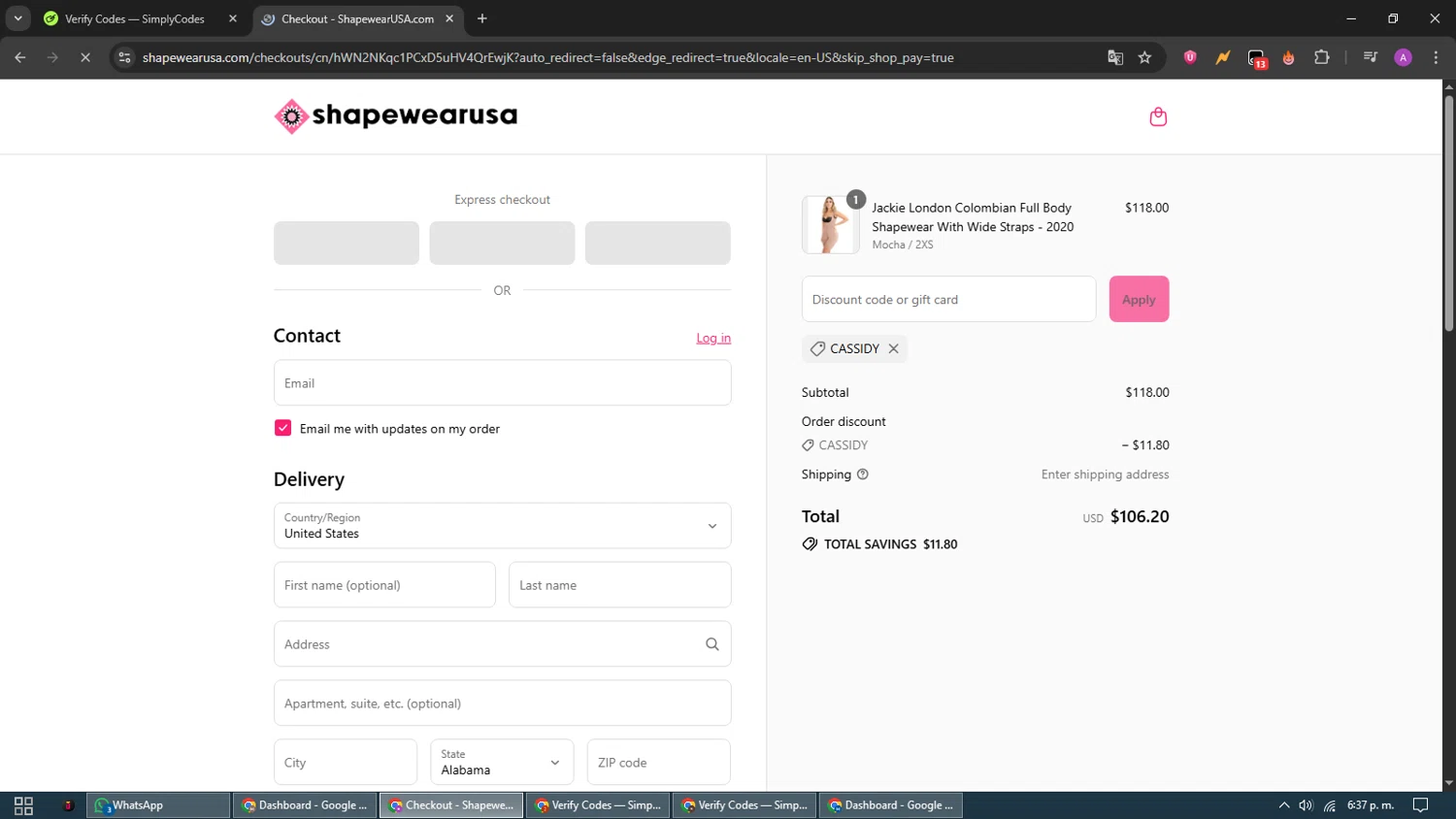The height and width of the screenshot is (819, 1456).
Task: Open the extension with badge 13
Action: click(1257, 58)
